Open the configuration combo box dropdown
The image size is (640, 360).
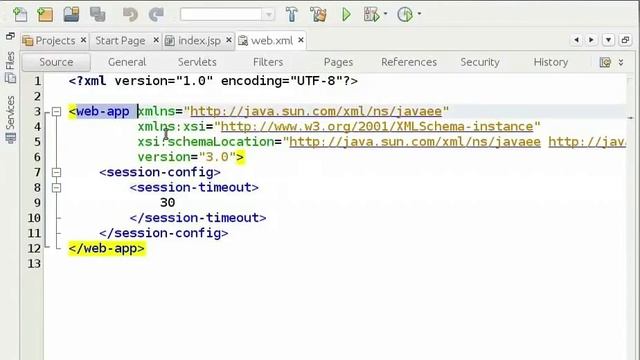coord(268,15)
